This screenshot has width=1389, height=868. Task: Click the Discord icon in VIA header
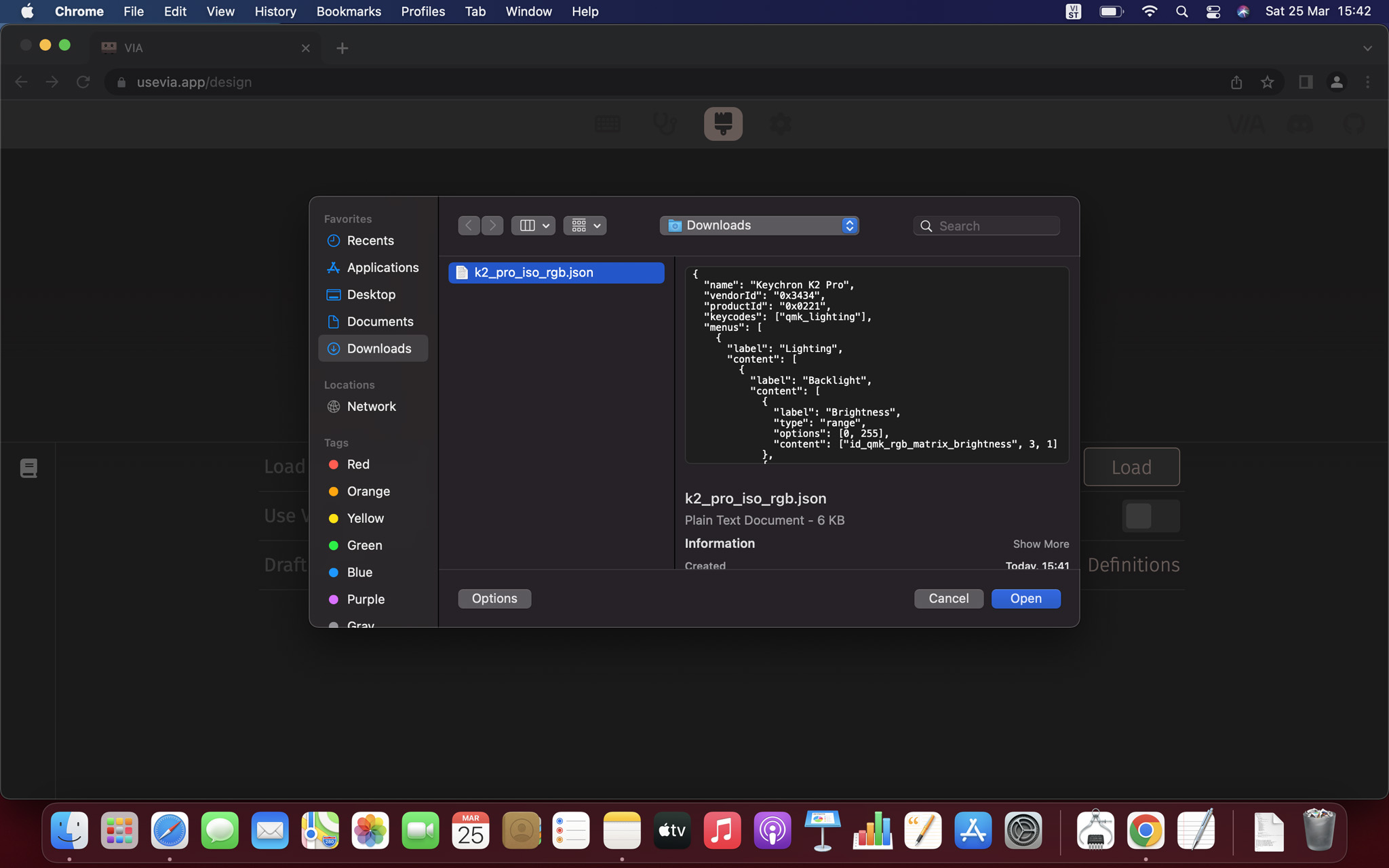(1300, 124)
